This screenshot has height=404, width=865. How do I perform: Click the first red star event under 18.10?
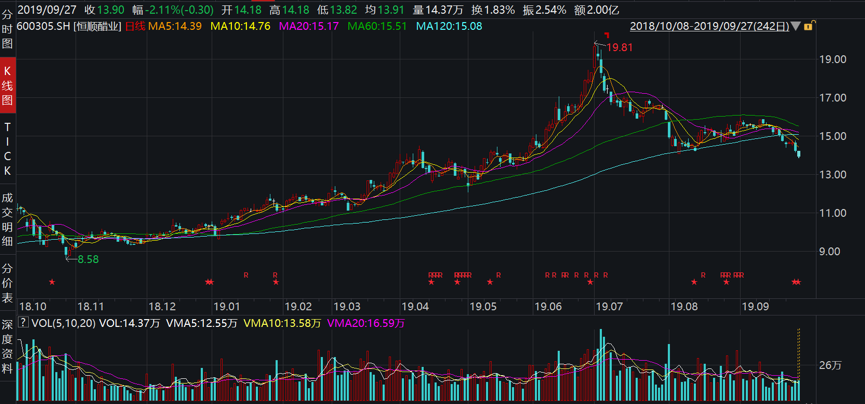[51, 282]
